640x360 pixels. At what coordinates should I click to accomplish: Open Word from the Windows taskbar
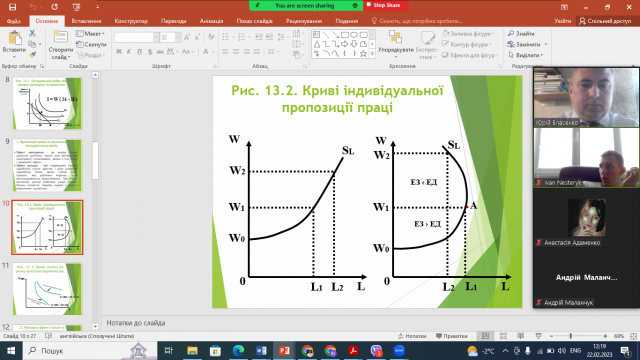point(261,351)
